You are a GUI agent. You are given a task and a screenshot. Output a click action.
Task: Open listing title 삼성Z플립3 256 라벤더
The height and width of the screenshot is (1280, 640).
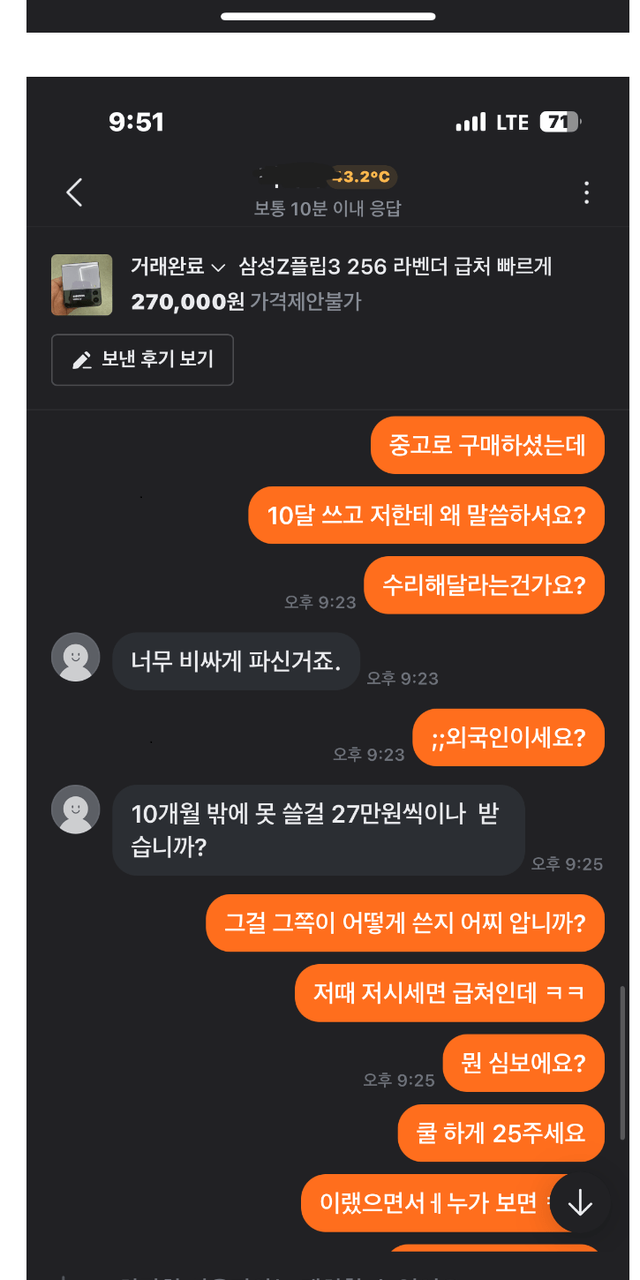395,267
